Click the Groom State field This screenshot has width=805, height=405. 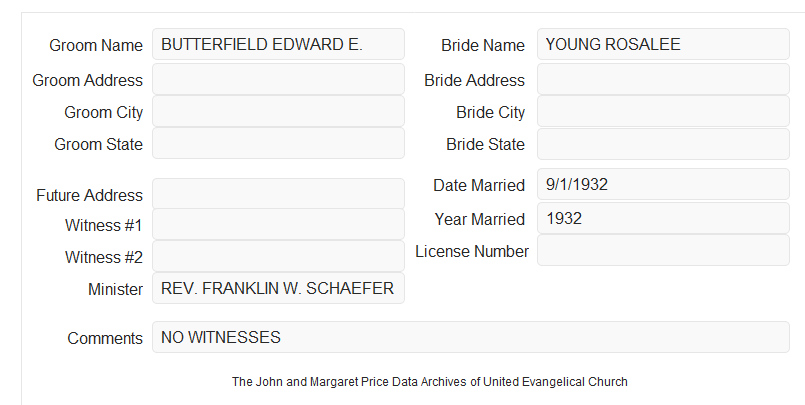[x=278, y=143]
